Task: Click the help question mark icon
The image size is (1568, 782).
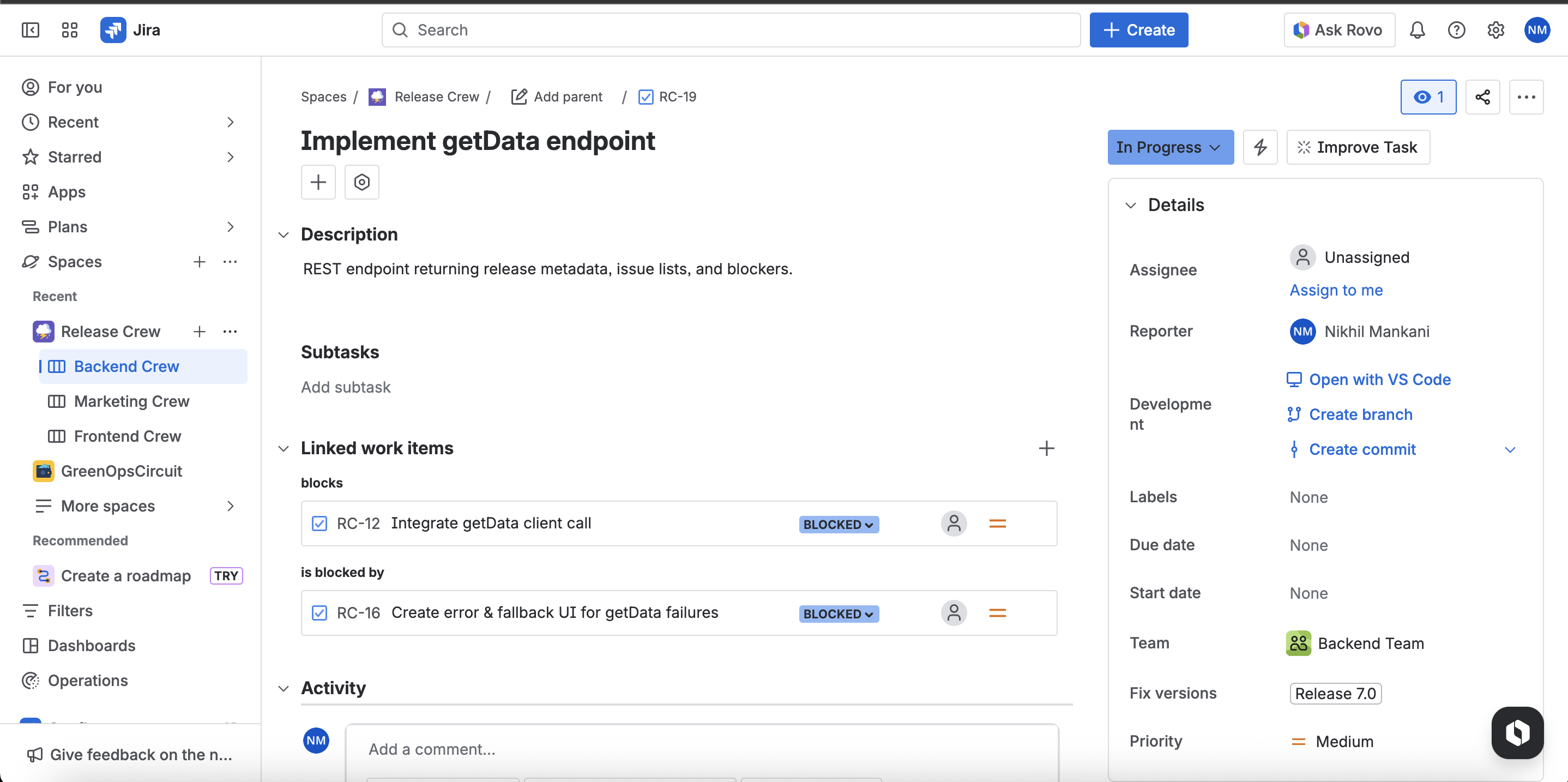Action: (x=1456, y=30)
